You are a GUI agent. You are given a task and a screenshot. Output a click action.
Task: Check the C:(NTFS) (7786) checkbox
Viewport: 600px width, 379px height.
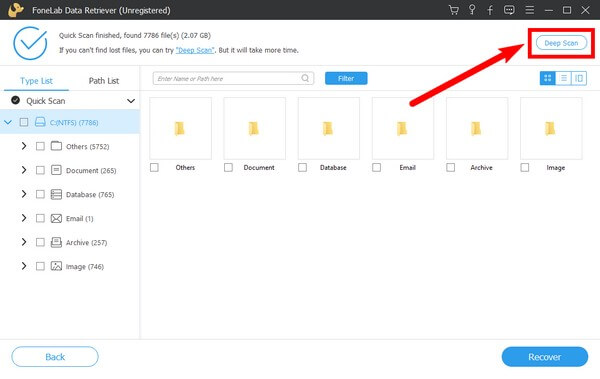(x=24, y=122)
